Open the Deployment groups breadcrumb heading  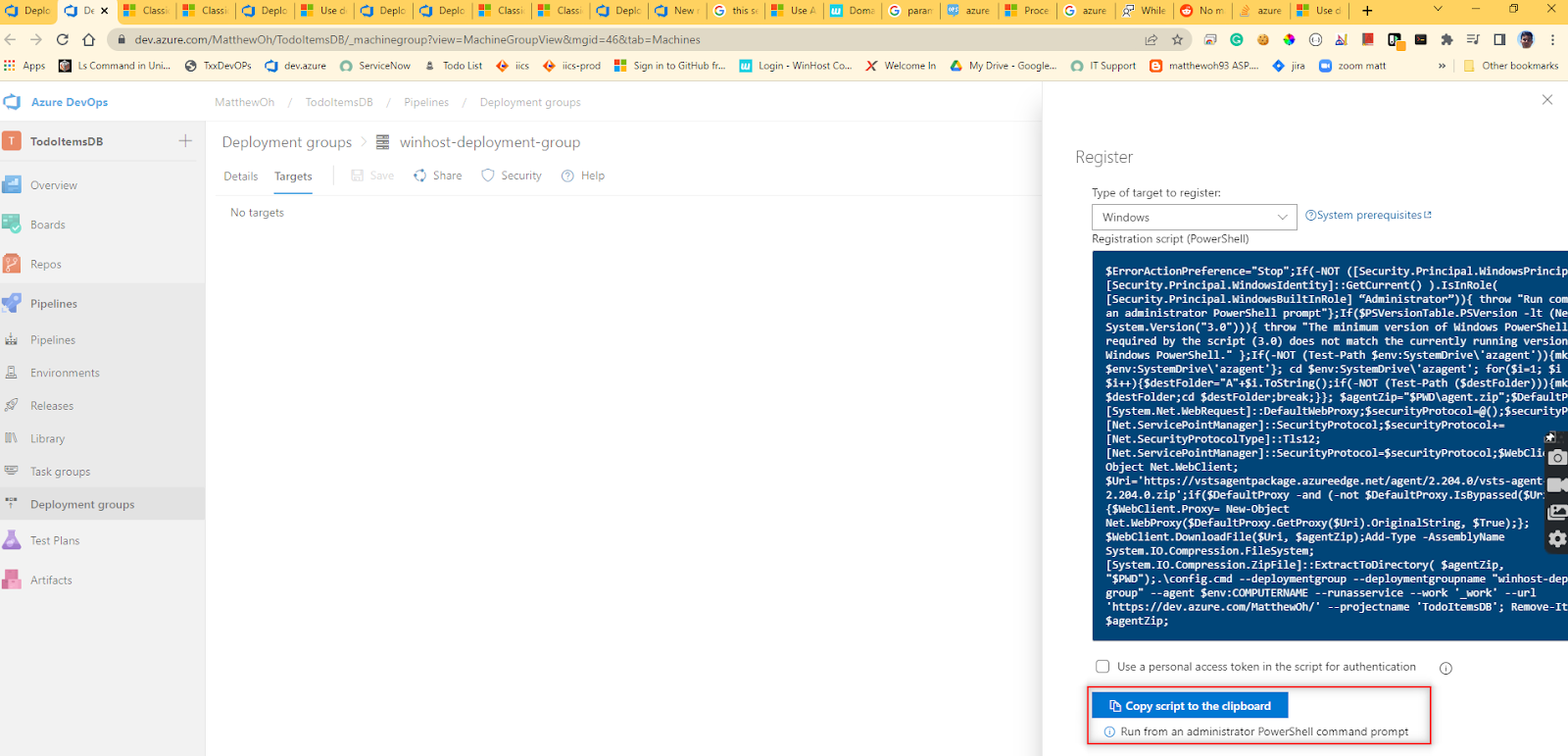pos(286,142)
